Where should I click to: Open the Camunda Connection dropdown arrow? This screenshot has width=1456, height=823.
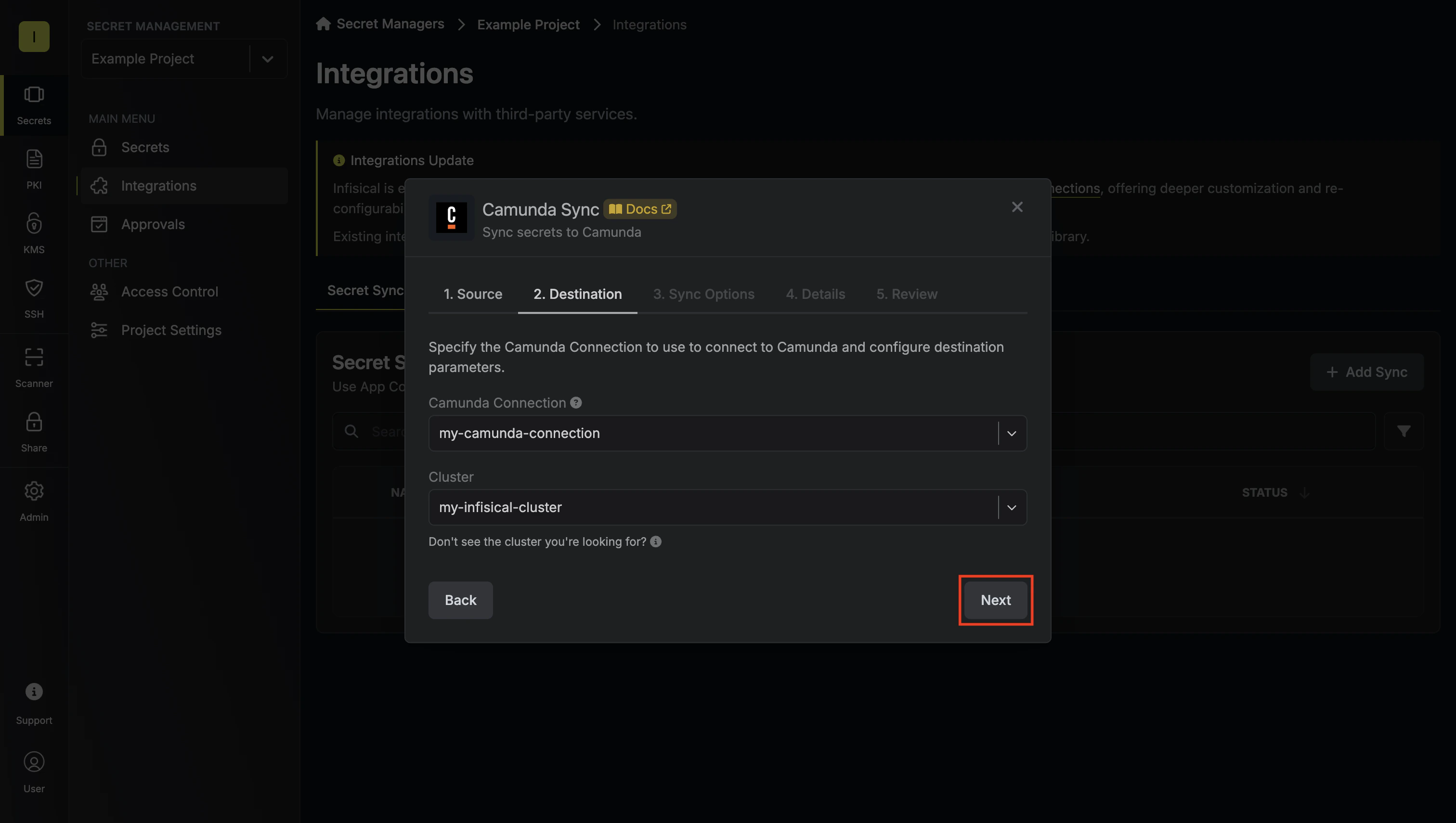pyautogui.click(x=1012, y=433)
